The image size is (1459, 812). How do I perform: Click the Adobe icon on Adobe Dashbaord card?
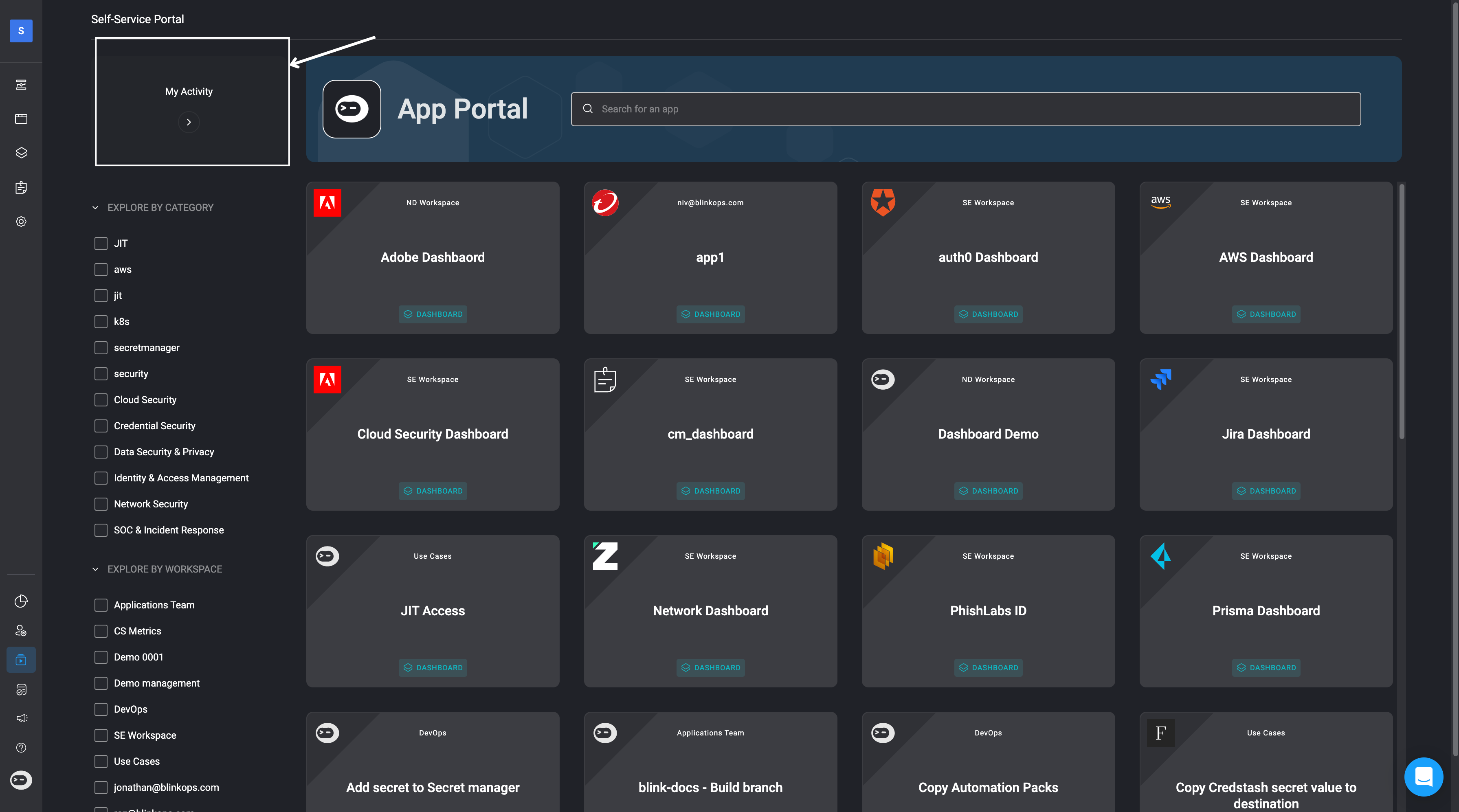click(x=327, y=203)
